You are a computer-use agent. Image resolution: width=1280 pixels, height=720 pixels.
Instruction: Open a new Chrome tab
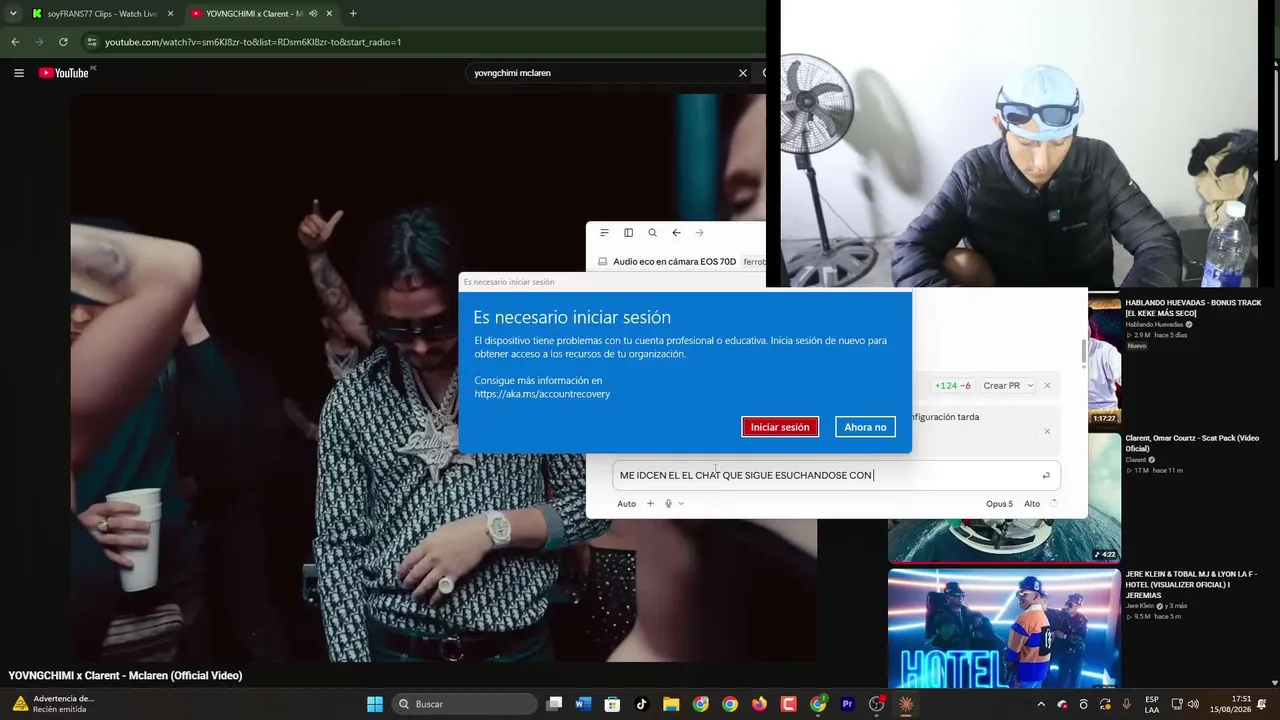tap(353, 13)
